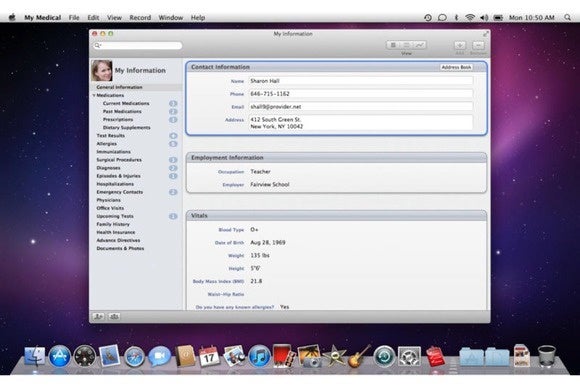Click the Email field
Viewport: 580px width, 388px height.
click(x=361, y=107)
